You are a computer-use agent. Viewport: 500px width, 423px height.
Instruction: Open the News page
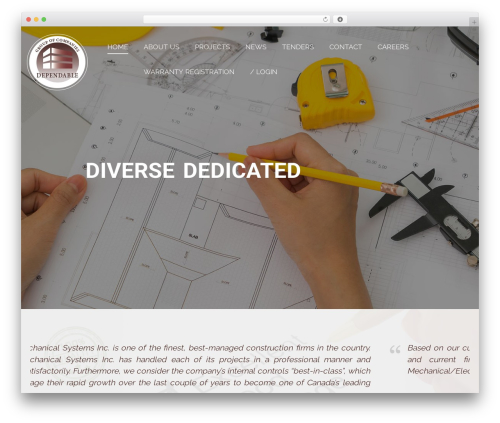(x=256, y=47)
